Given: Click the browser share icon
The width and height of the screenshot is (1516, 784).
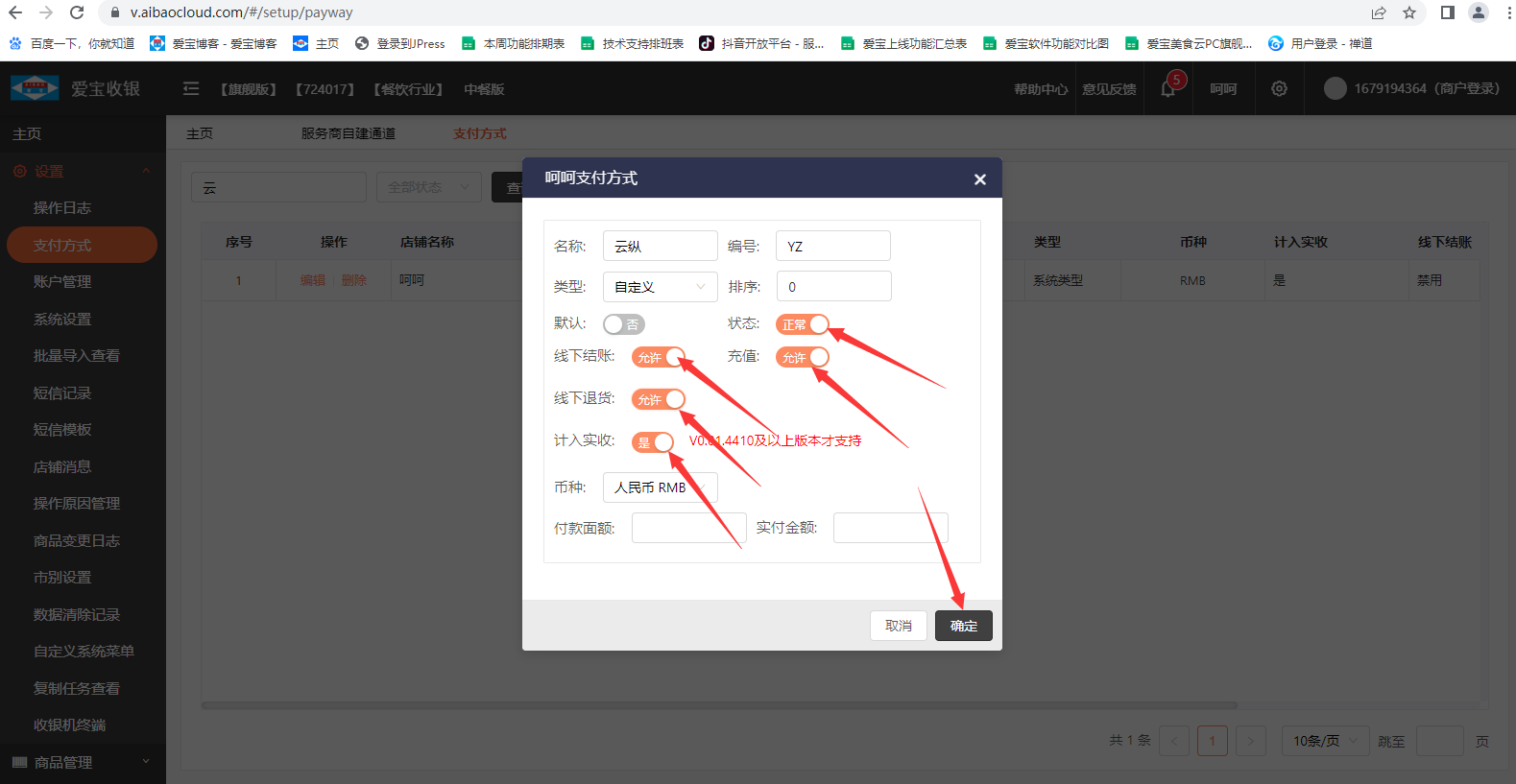Looking at the screenshot, I should click(x=1379, y=12).
